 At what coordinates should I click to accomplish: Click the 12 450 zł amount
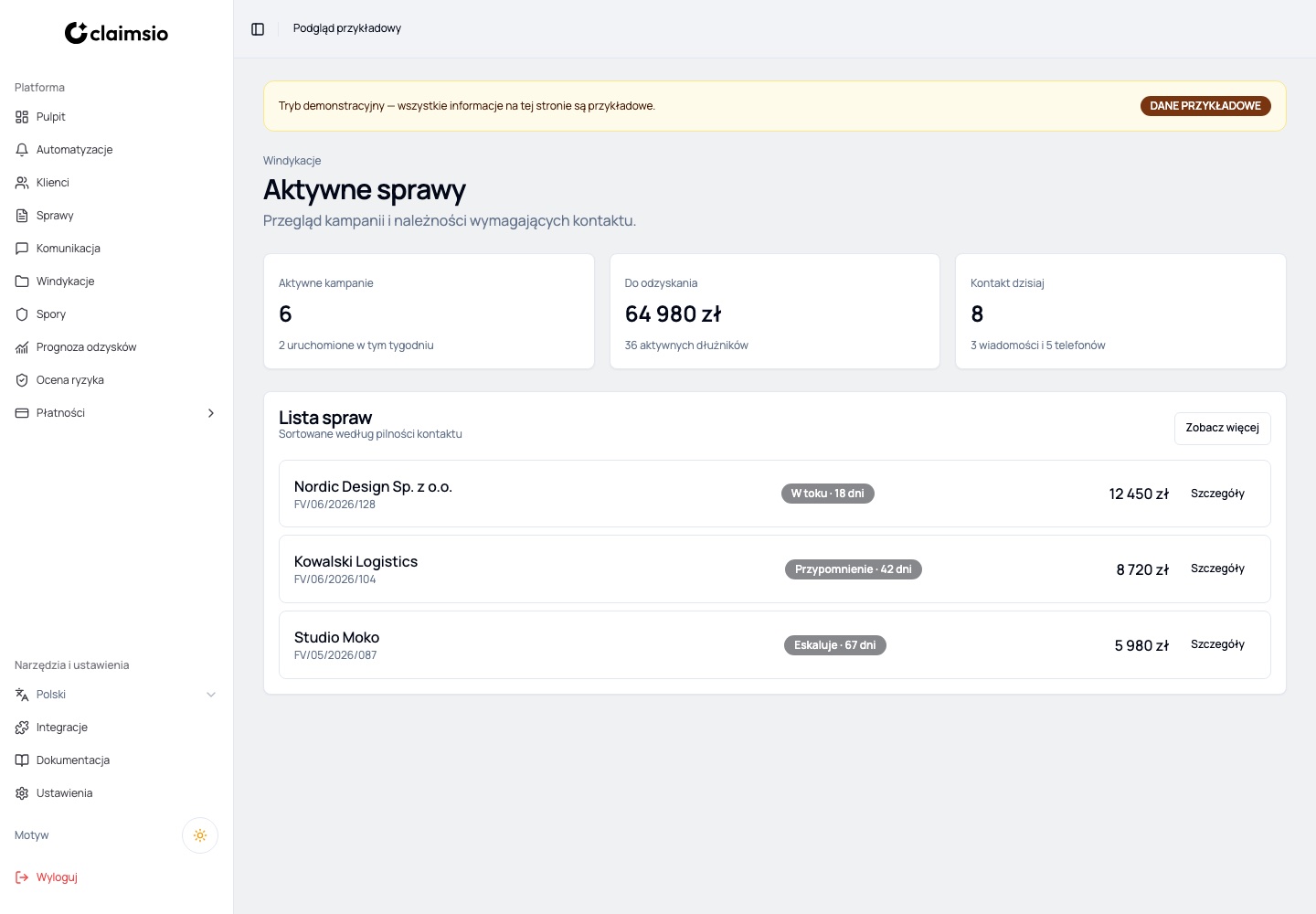[1139, 494]
